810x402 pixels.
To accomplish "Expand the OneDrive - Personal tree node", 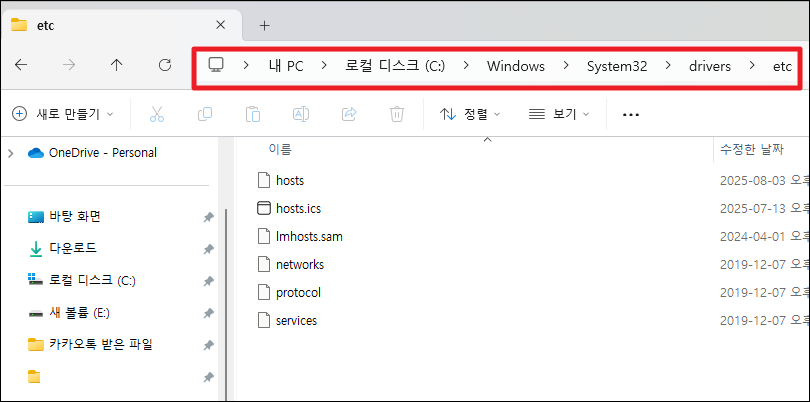I will [x=11, y=153].
